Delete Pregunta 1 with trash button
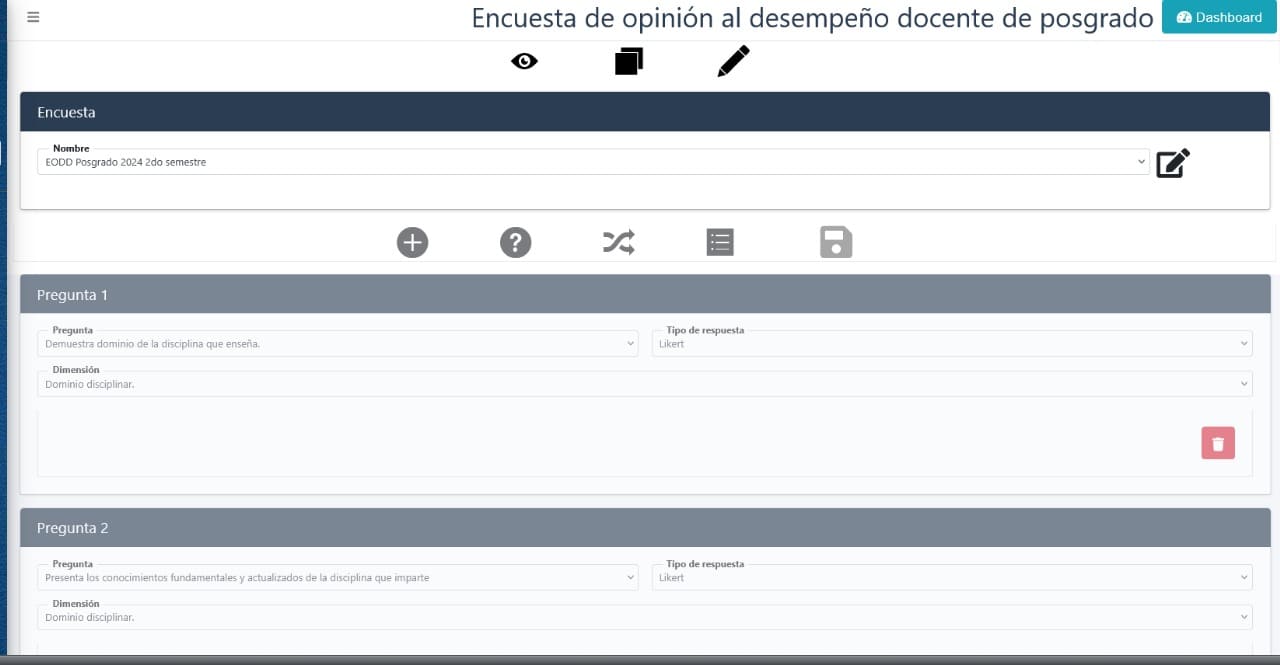Image resolution: width=1280 pixels, height=665 pixels. coord(1217,443)
